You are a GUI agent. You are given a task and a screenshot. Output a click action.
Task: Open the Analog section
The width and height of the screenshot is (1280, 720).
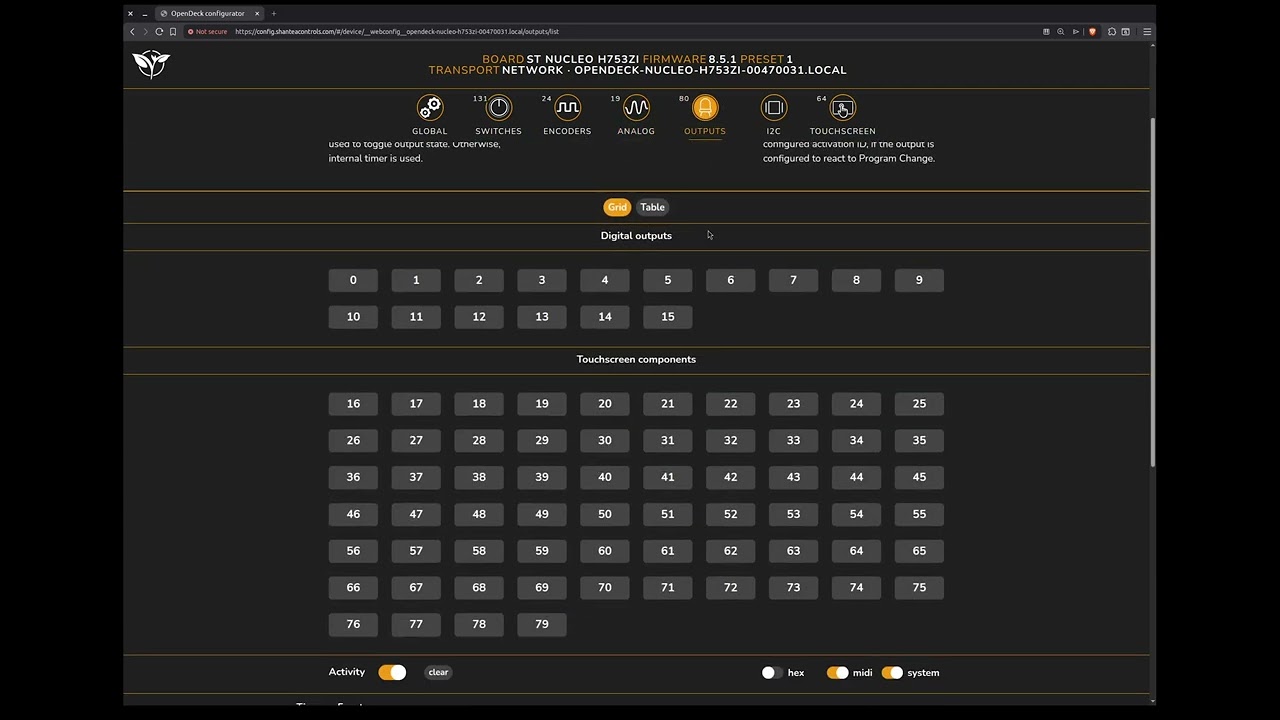pos(636,115)
